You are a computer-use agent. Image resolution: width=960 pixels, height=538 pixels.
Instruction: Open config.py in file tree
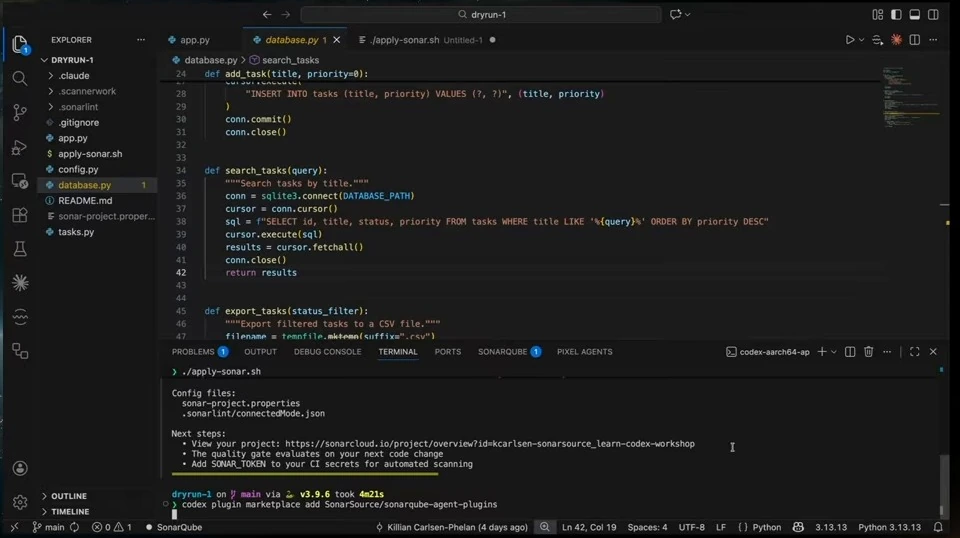point(78,170)
